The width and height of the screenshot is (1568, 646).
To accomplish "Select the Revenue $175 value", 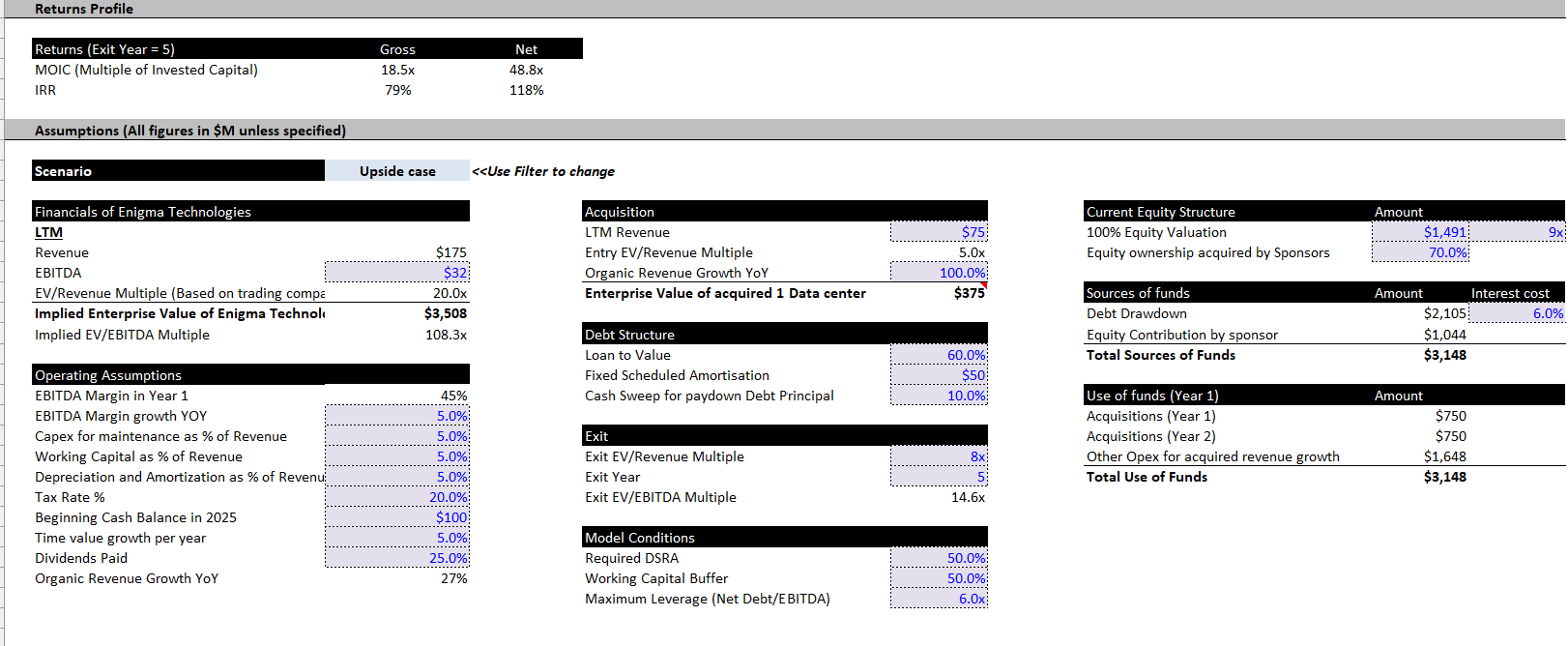I will pos(450,252).
